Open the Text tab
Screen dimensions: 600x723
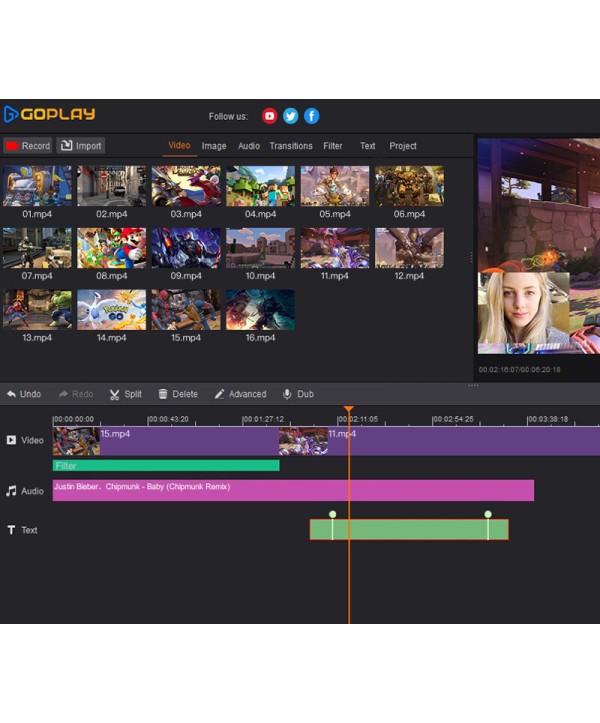368,146
